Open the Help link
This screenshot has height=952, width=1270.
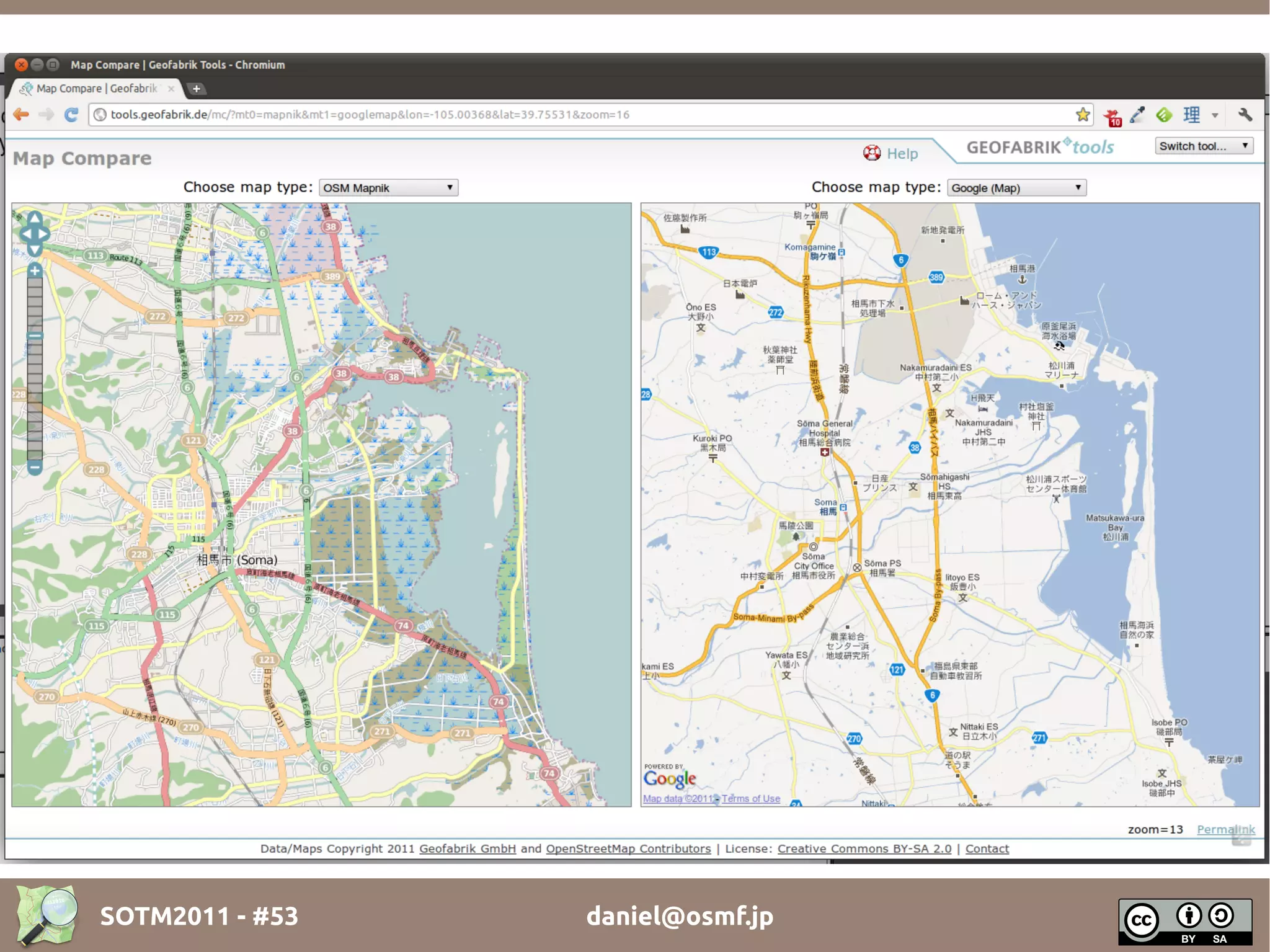(x=902, y=154)
